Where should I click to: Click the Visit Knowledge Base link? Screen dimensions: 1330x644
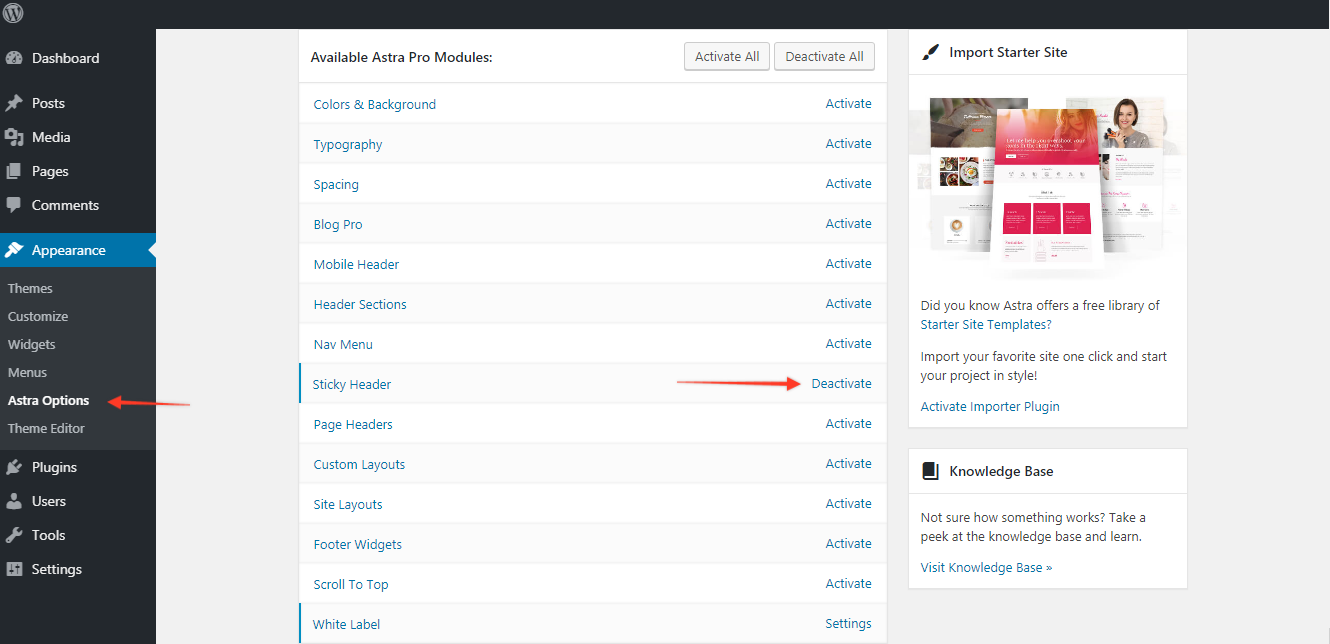986,568
